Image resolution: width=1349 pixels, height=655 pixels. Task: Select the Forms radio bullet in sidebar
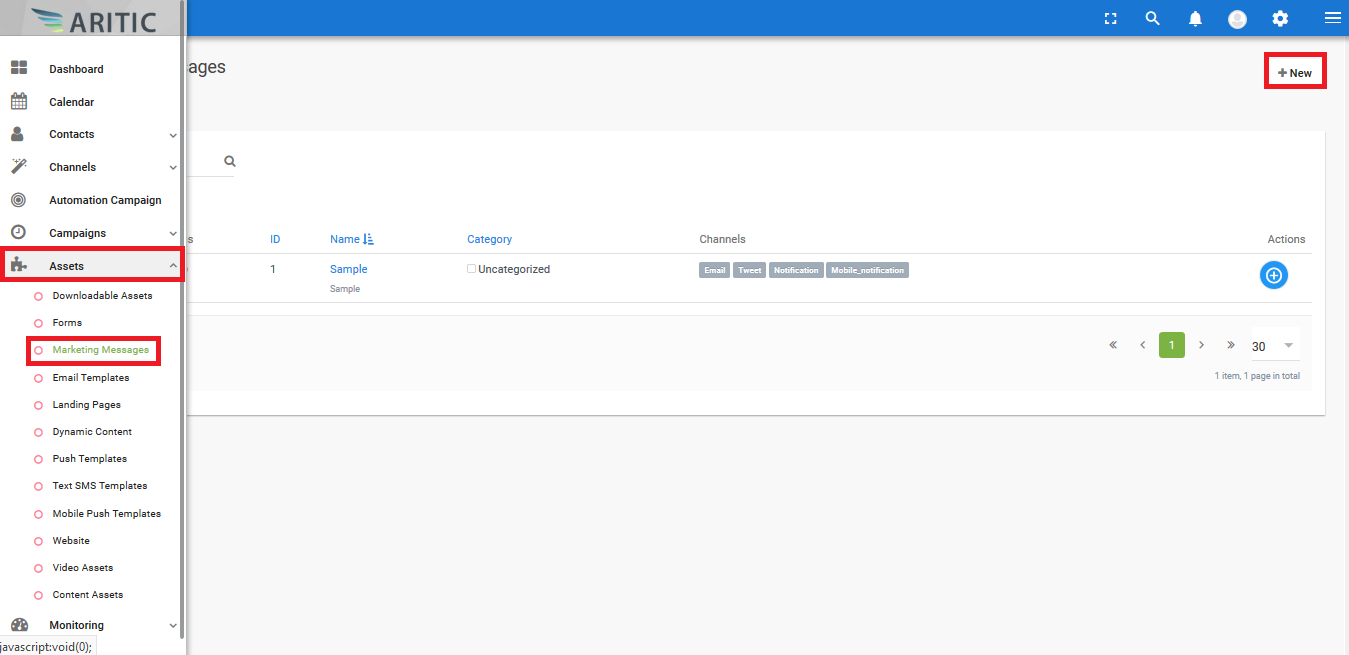[x=39, y=323]
